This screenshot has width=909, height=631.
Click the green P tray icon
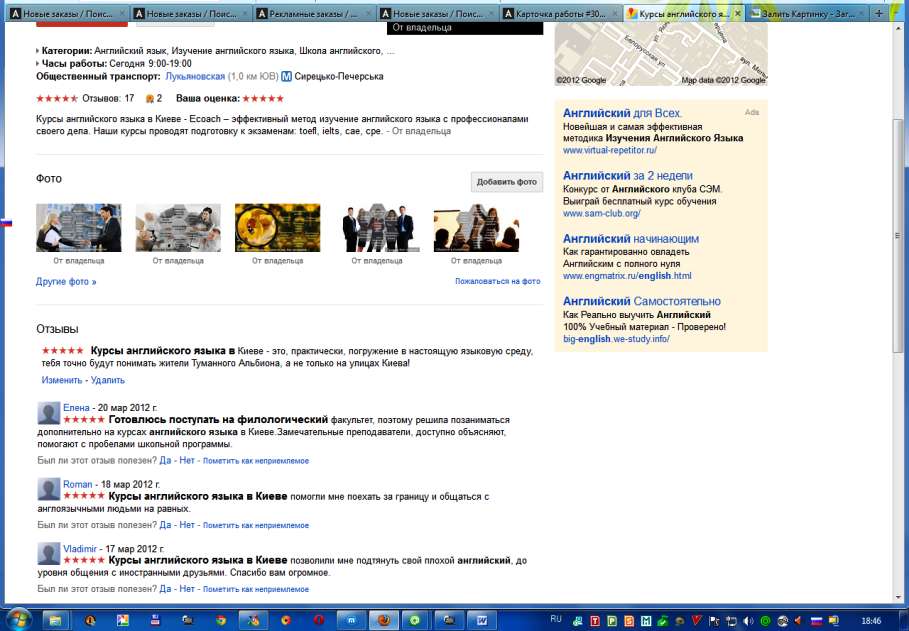click(x=612, y=621)
